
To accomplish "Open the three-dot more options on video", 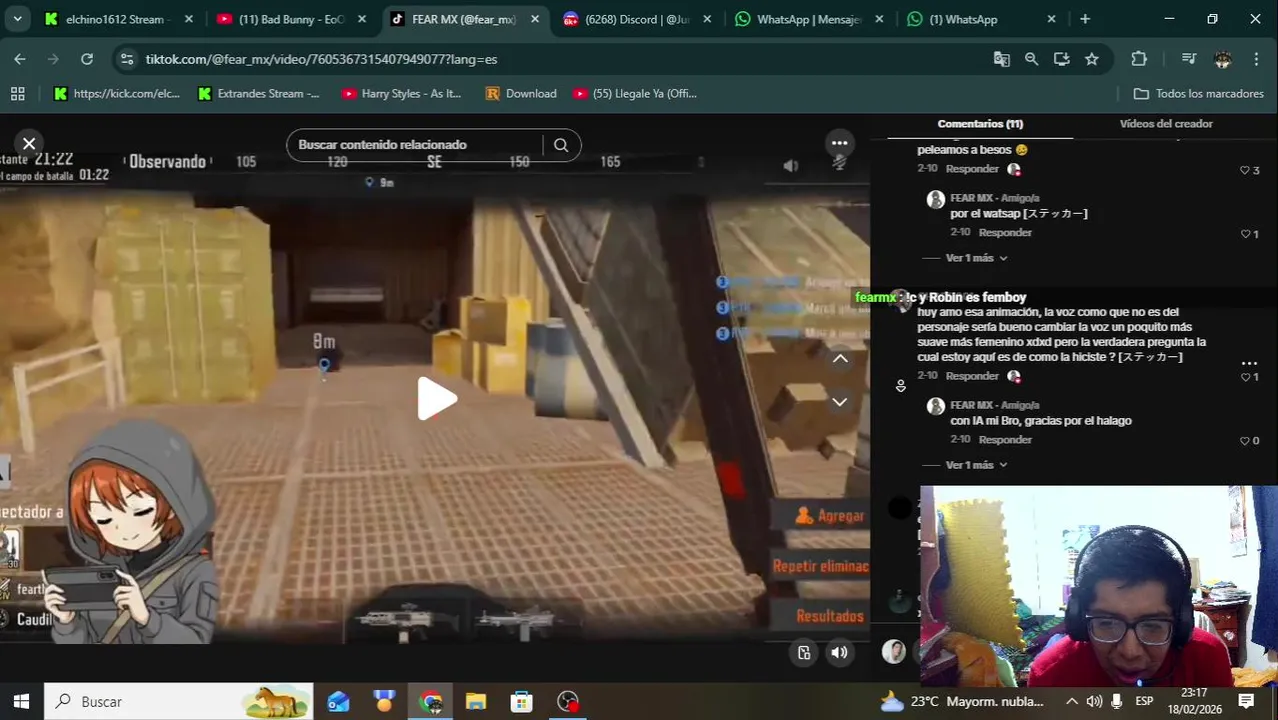I will 840,143.
